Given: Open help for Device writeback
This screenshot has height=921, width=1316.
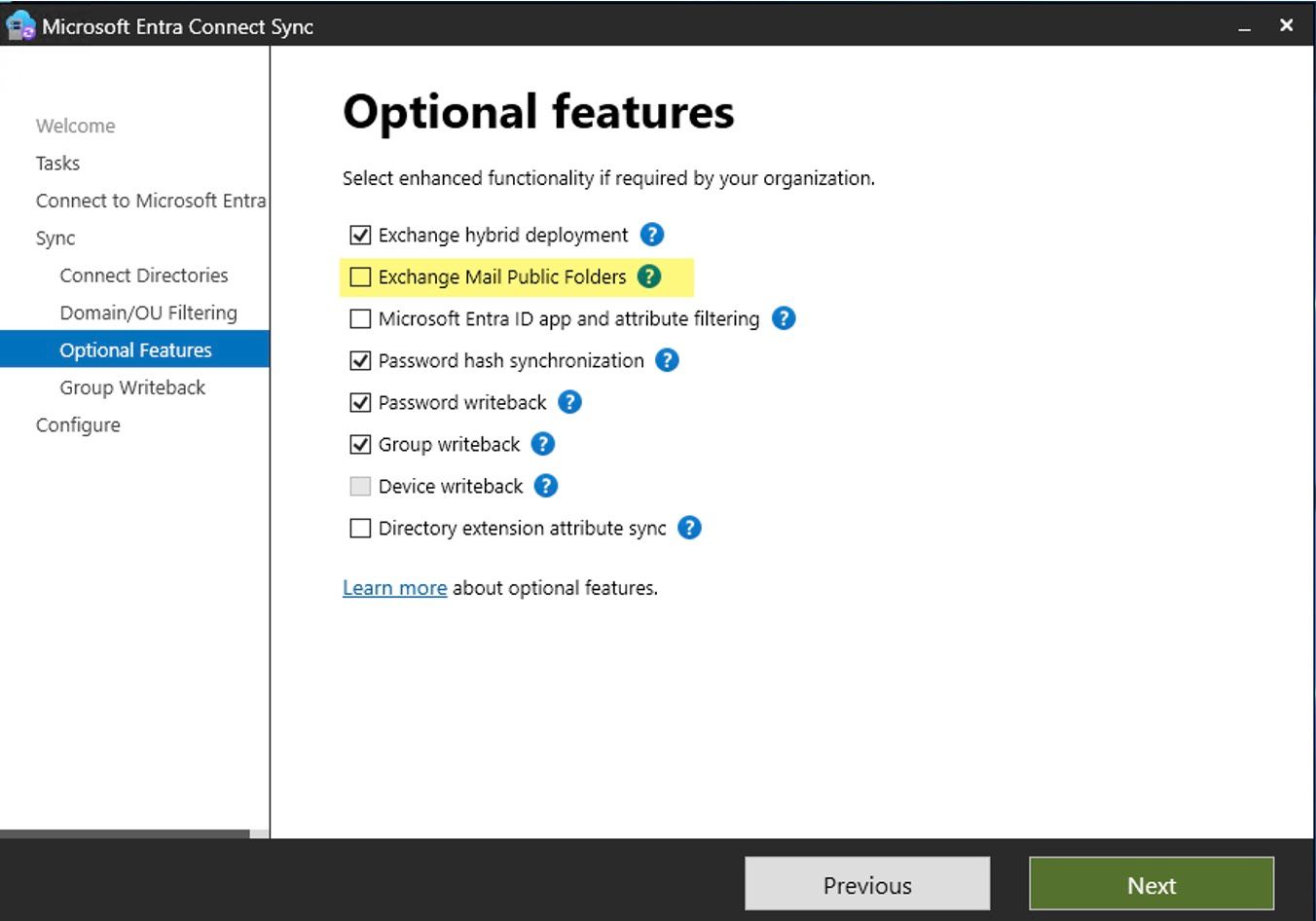Looking at the screenshot, I should click(x=546, y=486).
